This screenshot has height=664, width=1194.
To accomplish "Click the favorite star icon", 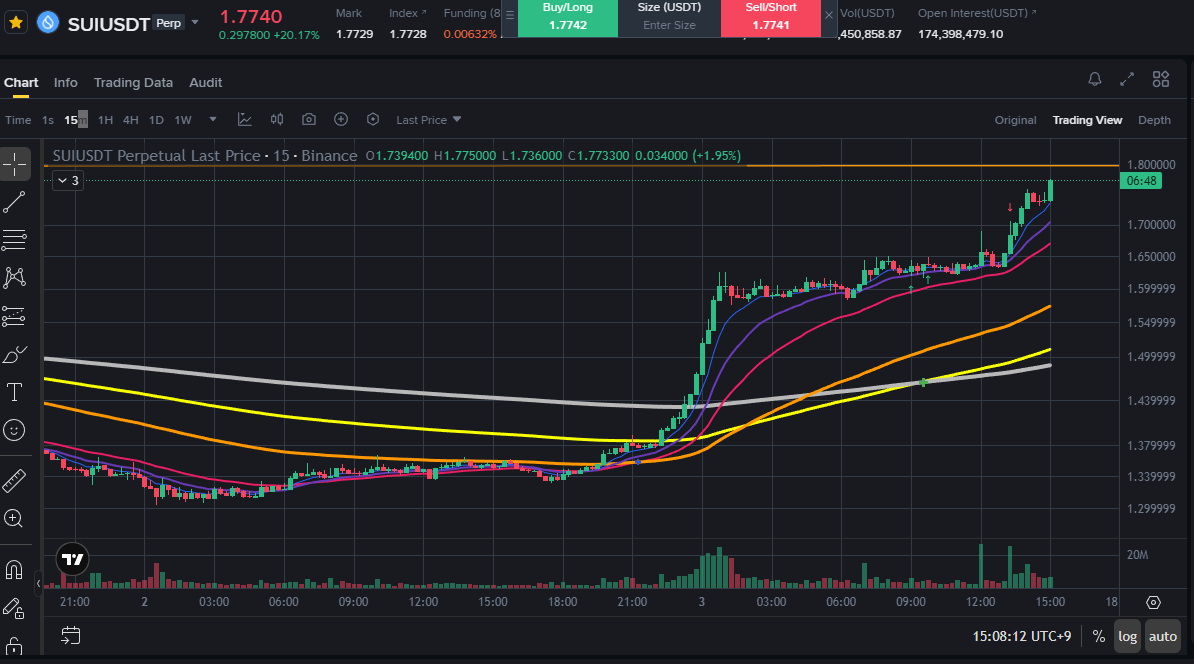I will point(15,23).
